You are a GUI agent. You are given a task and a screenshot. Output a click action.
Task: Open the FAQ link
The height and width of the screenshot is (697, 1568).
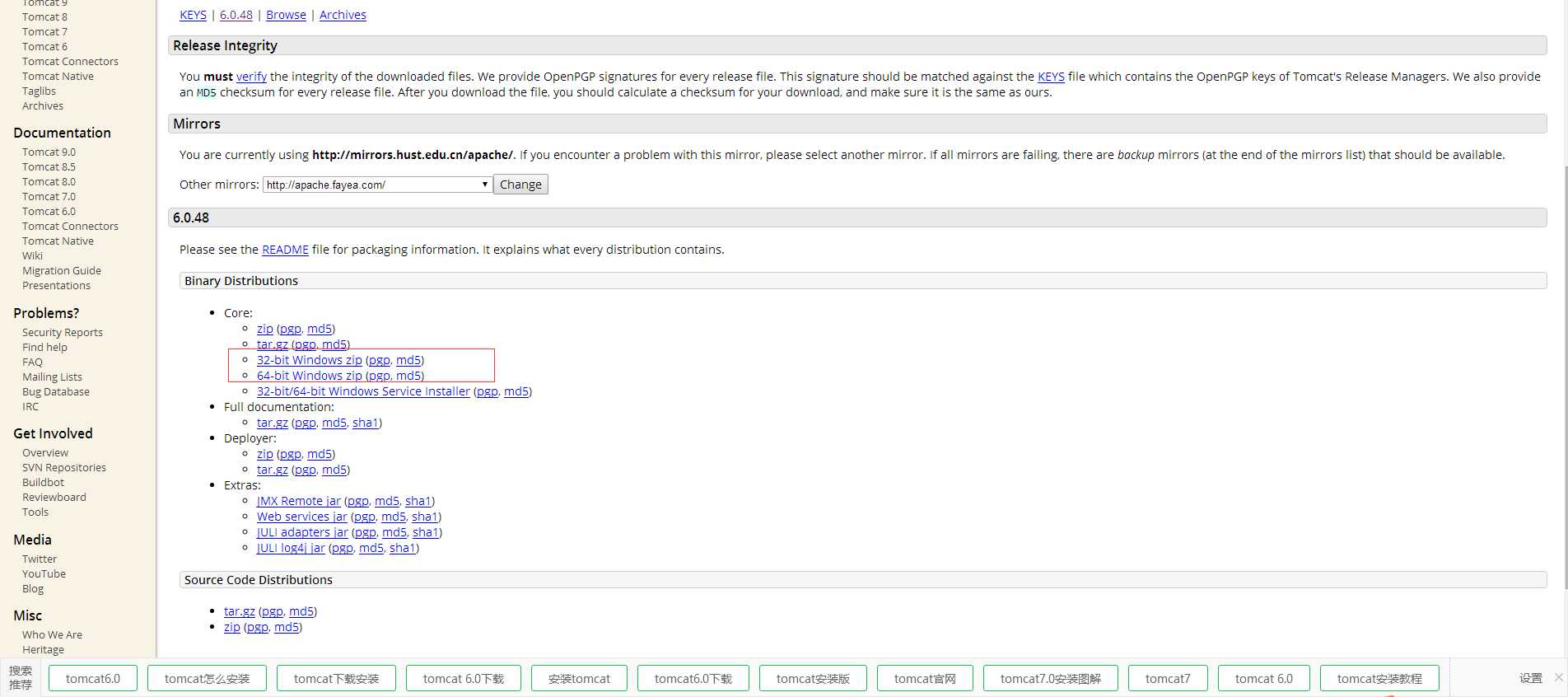pyautogui.click(x=32, y=362)
